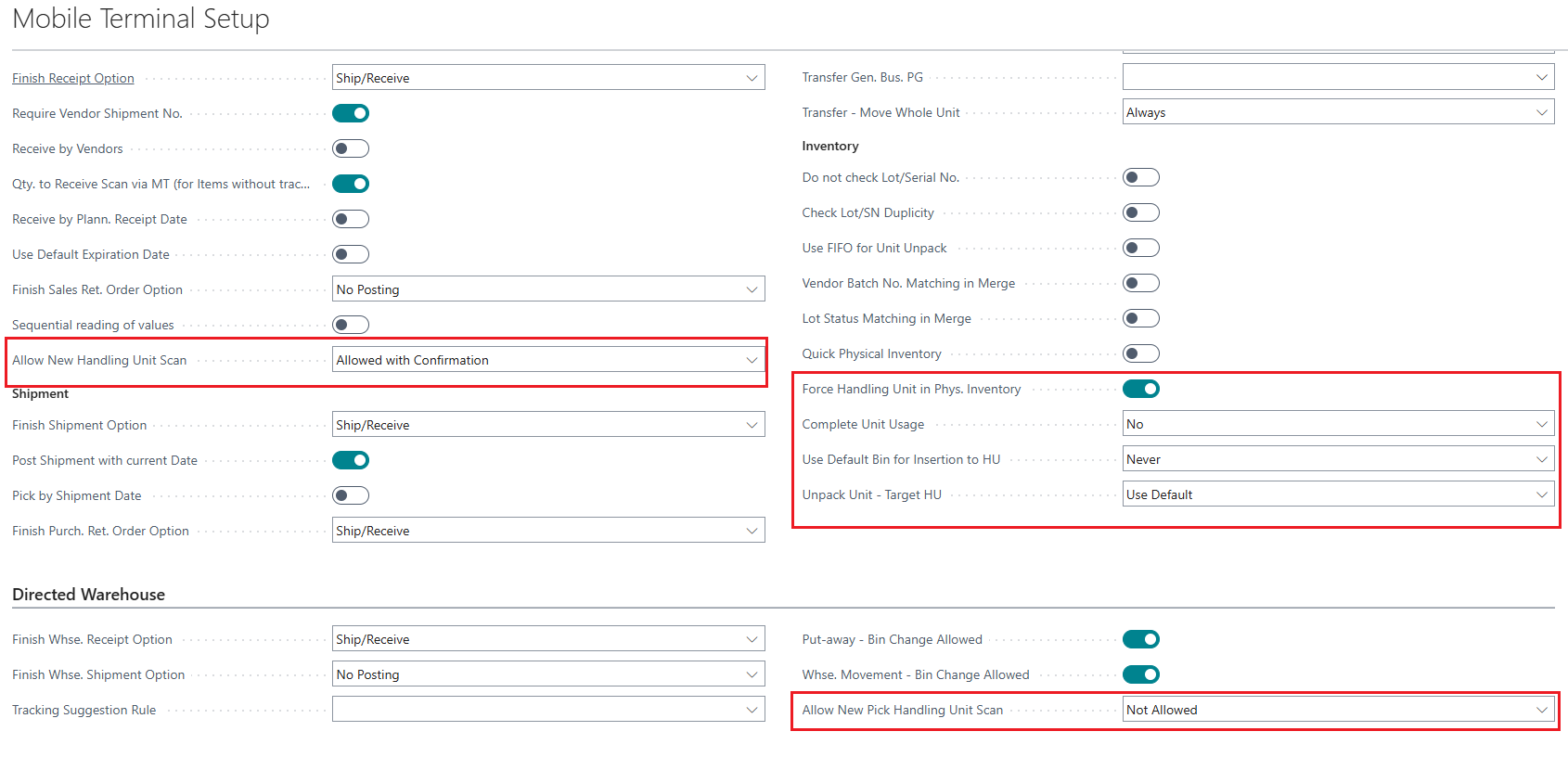The height and width of the screenshot is (757, 1568).
Task: Open the Finish Receipt Option dropdown
Action: tap(547, 78)
